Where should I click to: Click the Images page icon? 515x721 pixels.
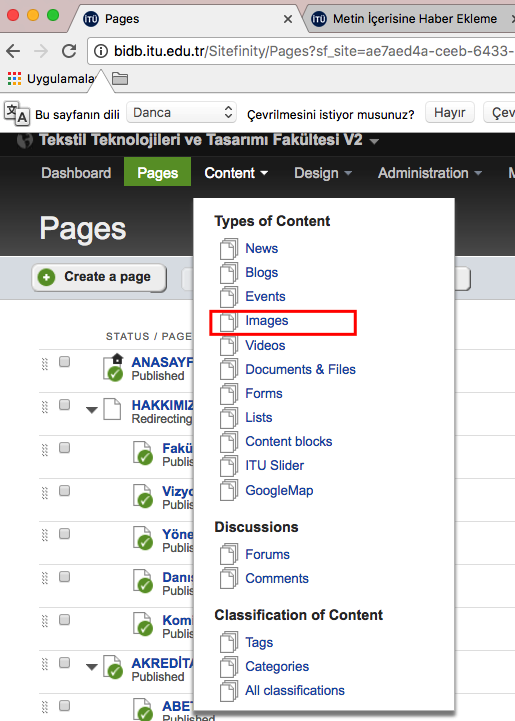pos(229,321)
